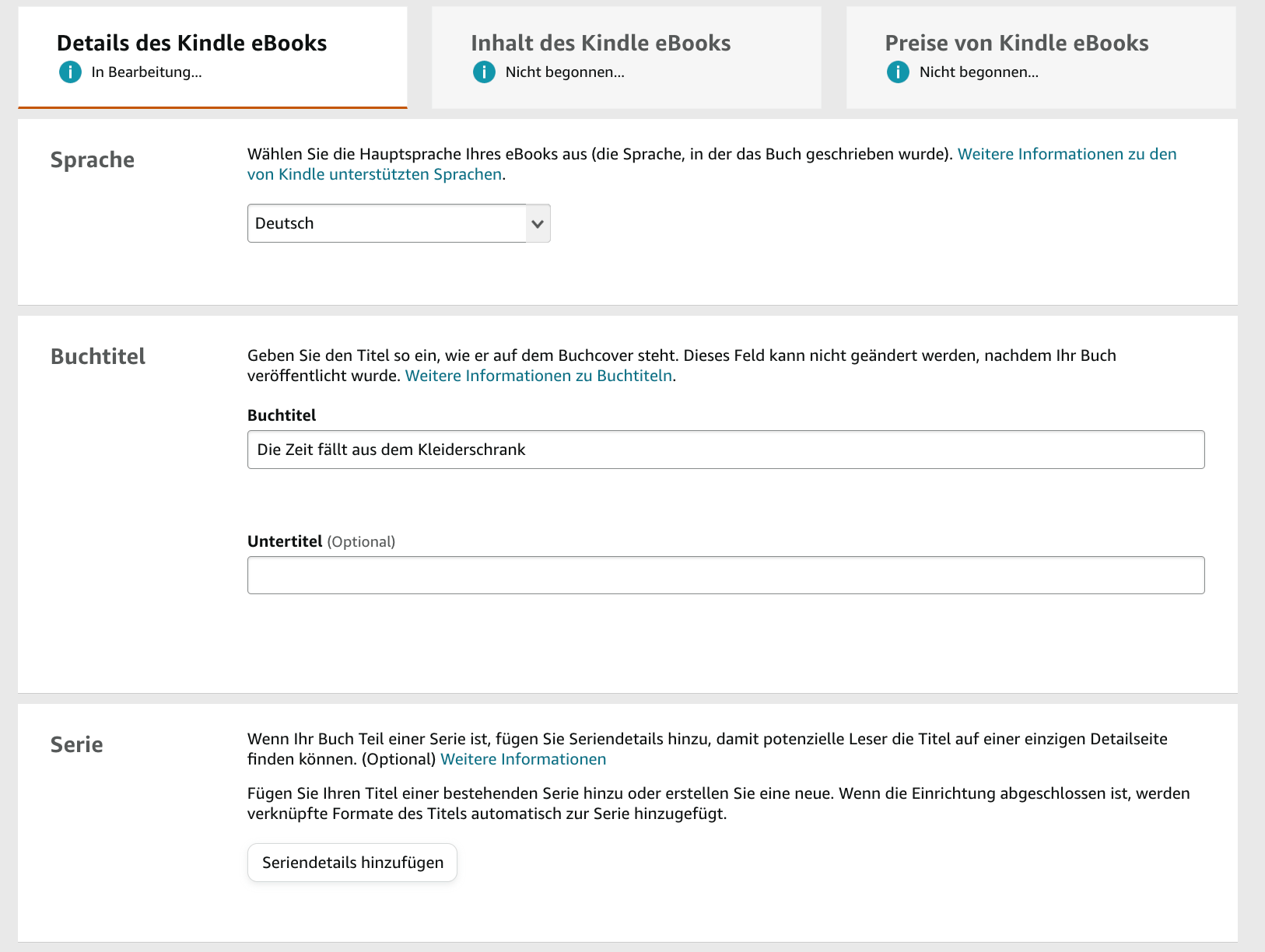This screenshot has width=1265, height=952.
Task: Open 'Weitere Informationen' link in the Serie section
Action: 523,758
